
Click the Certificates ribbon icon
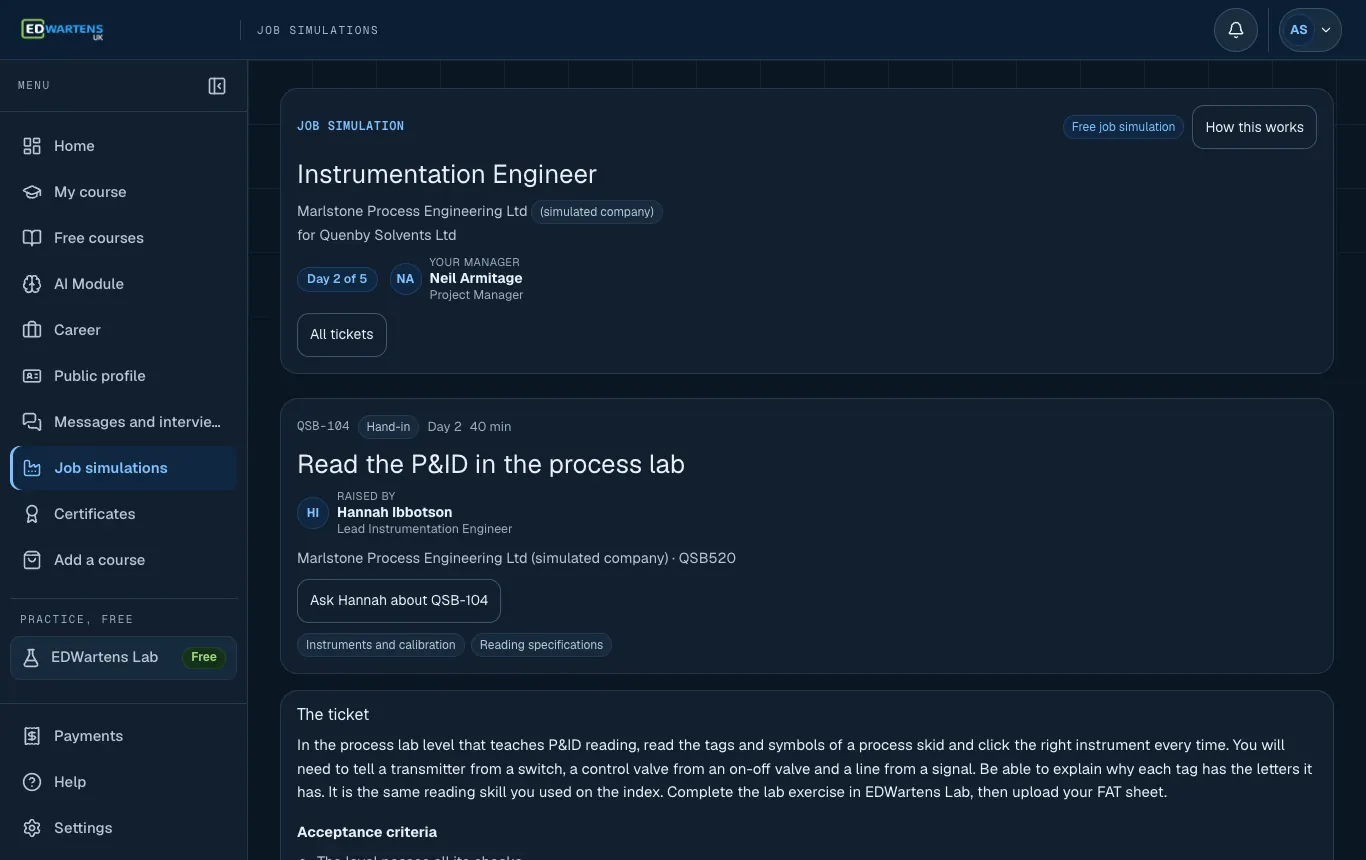(x=32, y=514)
